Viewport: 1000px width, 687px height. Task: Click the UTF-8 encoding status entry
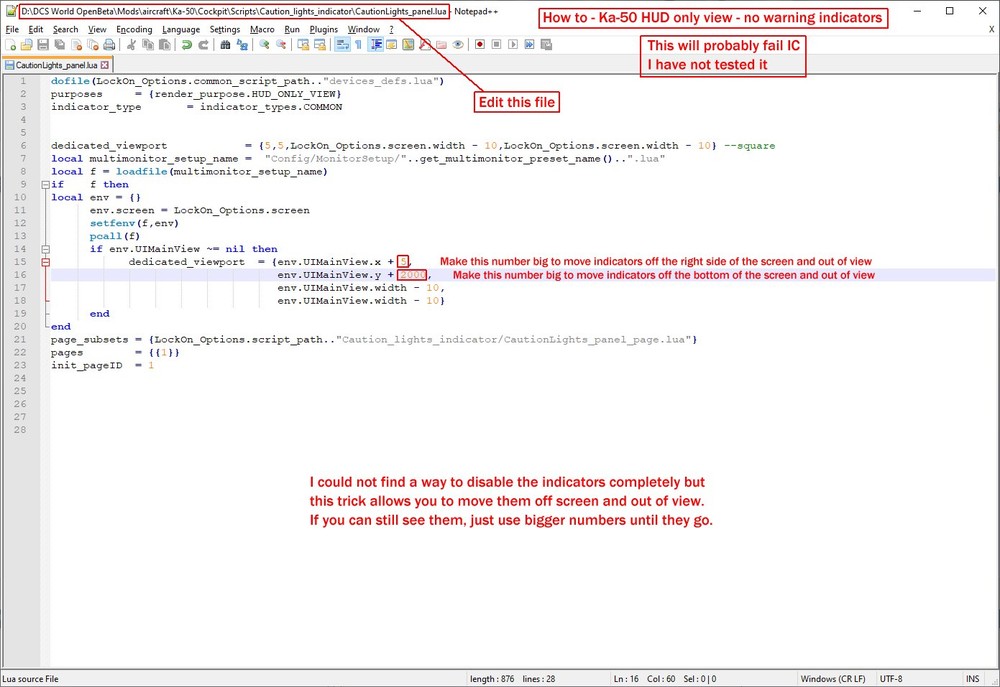891,679
